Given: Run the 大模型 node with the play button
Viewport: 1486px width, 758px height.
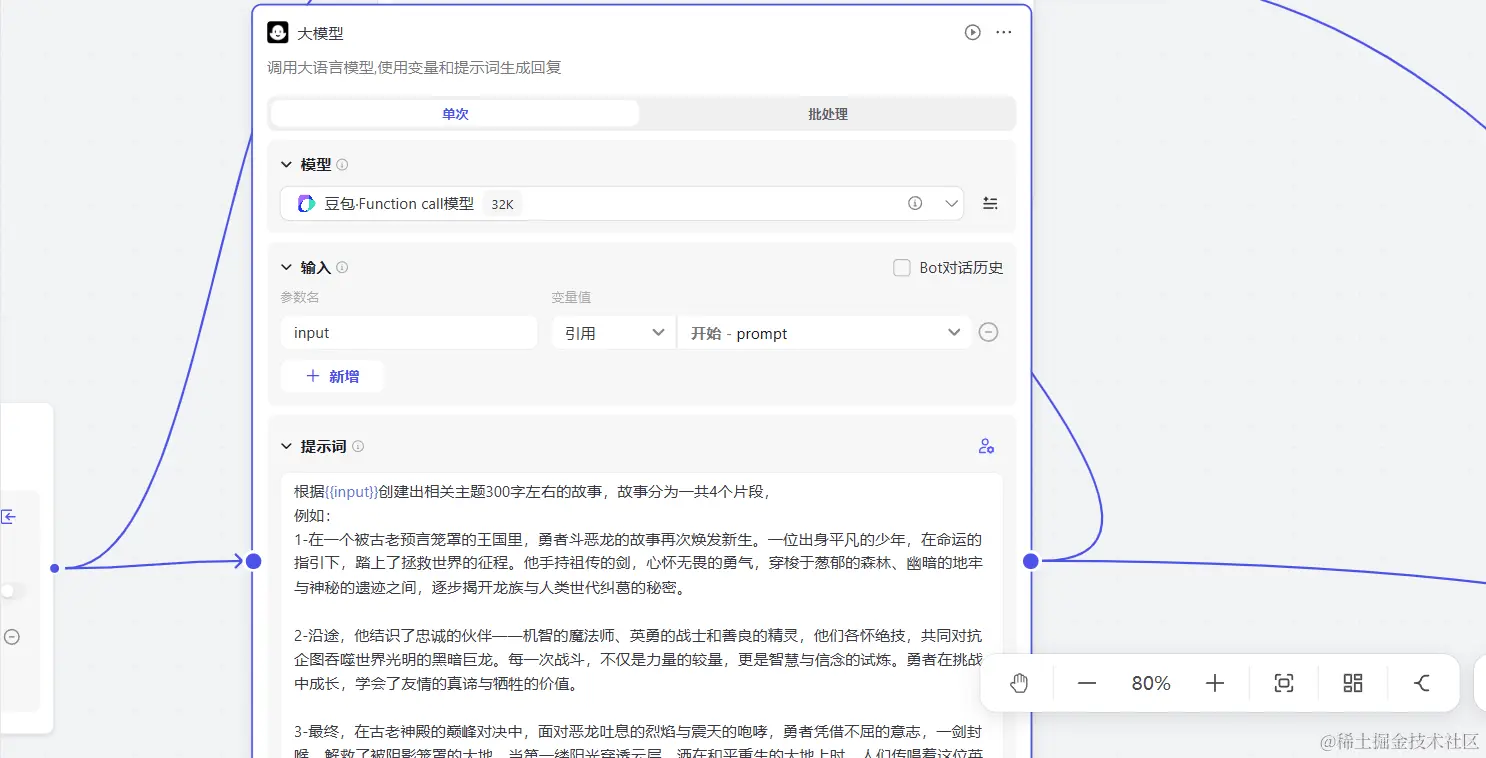Looking at the screenshot, I should point(972,33).
